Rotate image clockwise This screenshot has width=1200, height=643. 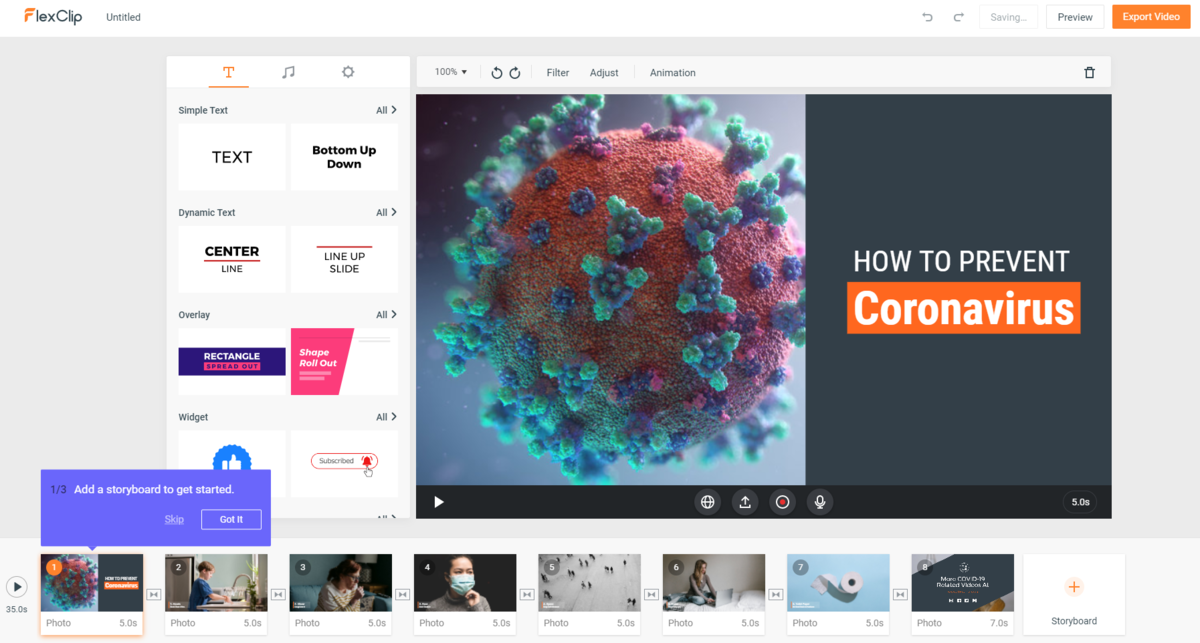click(515, 73)
